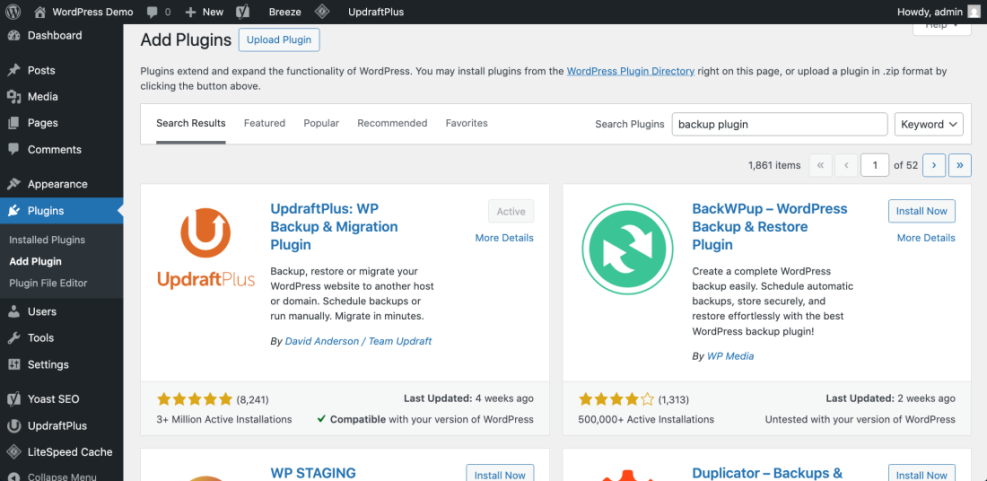This screenshot has height=481, width=987.
Task: Go to next page of results
Action: coord(934,165)
